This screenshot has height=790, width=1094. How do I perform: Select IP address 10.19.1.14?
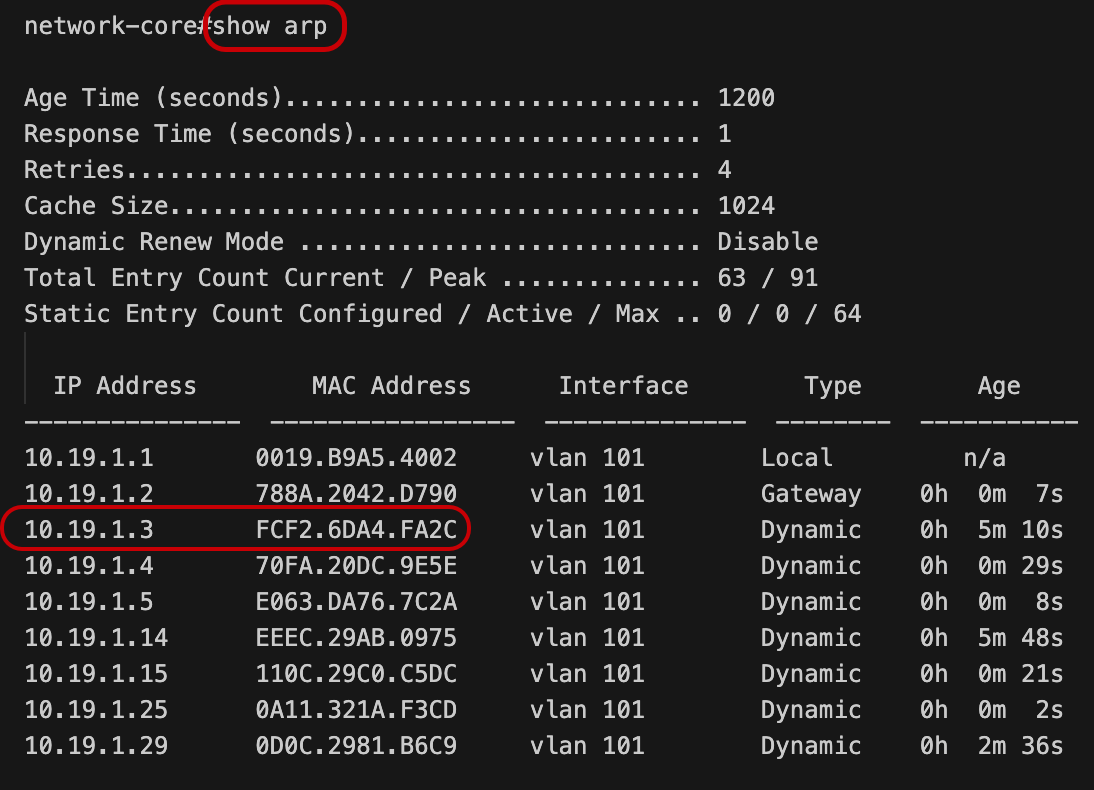[96, 638]
